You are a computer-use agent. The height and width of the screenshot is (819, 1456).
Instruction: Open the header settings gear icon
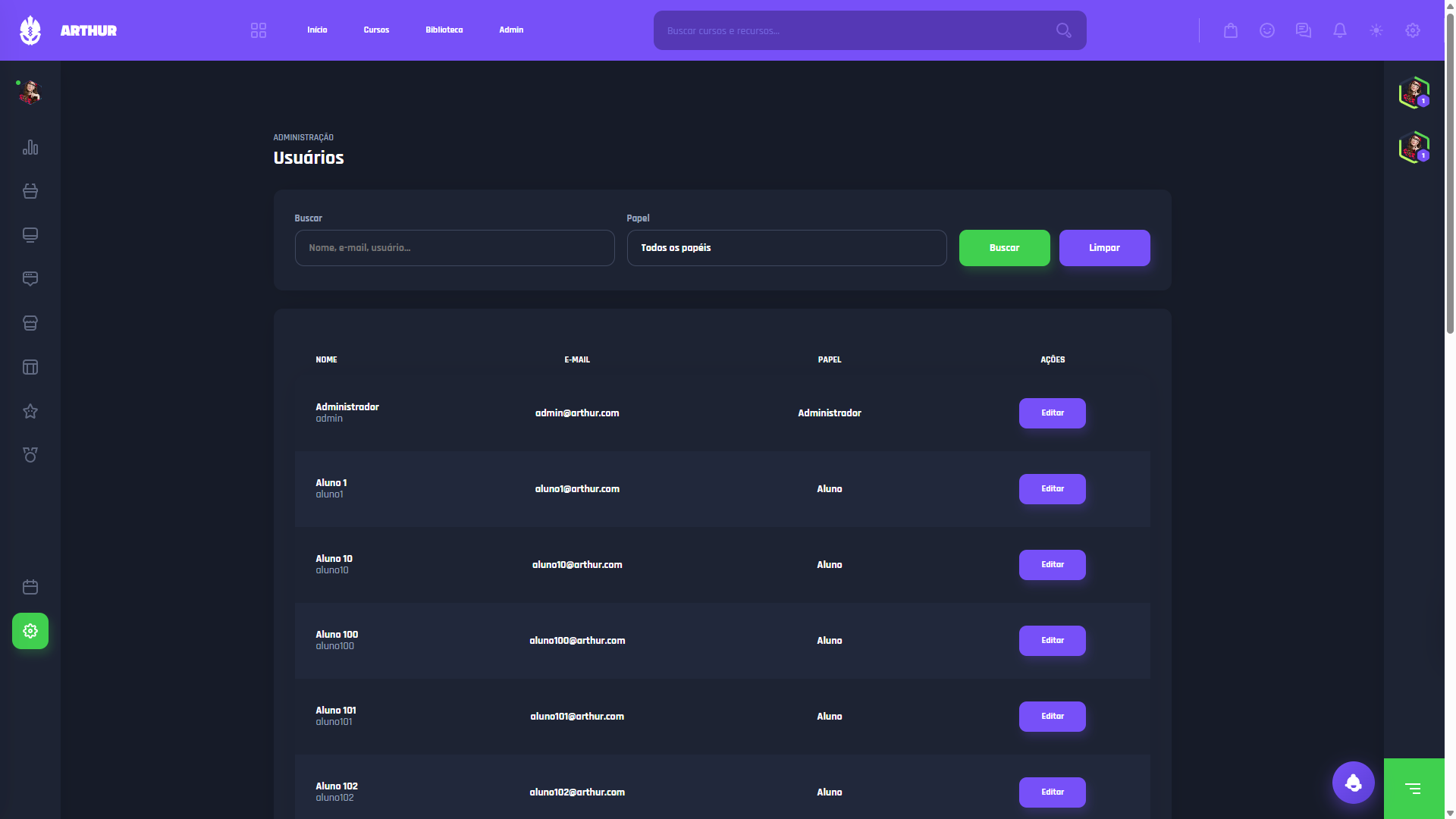coord(1413,30)
